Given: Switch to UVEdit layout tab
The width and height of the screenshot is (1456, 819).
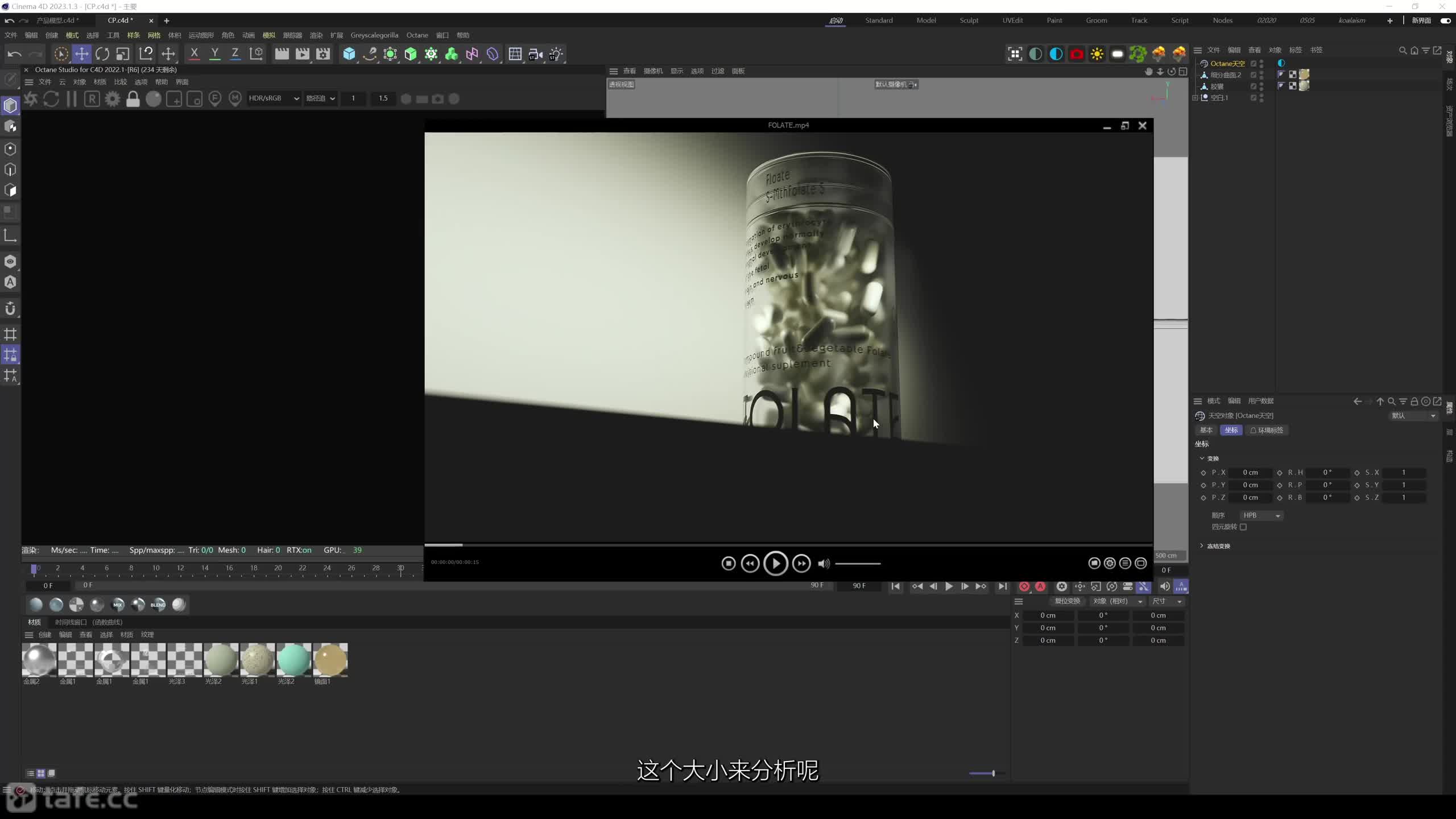Looking at the screenshot, I should 1012,20.
